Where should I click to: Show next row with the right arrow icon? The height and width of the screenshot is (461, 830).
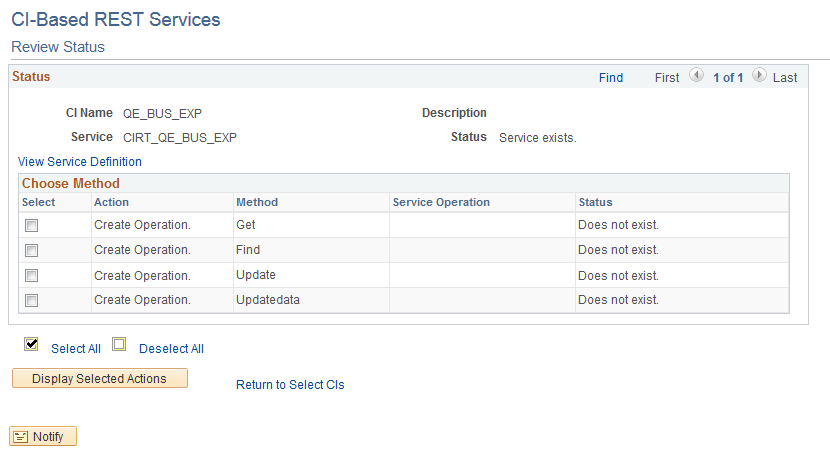(759, 75)
